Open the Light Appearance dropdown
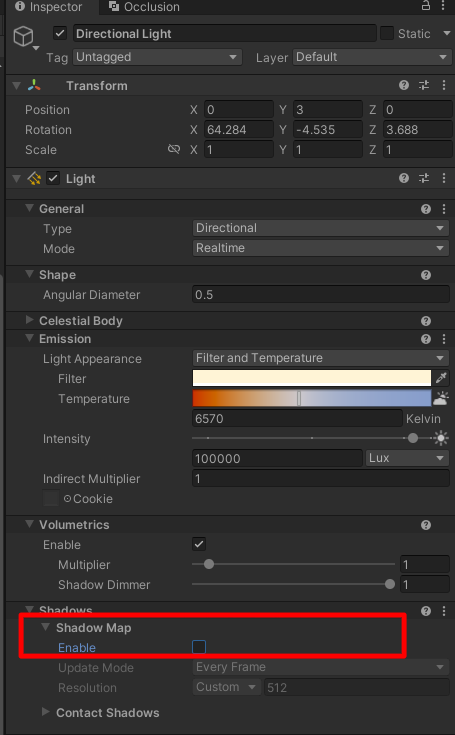The image size is (455, 735). click(x=321, y=358)
